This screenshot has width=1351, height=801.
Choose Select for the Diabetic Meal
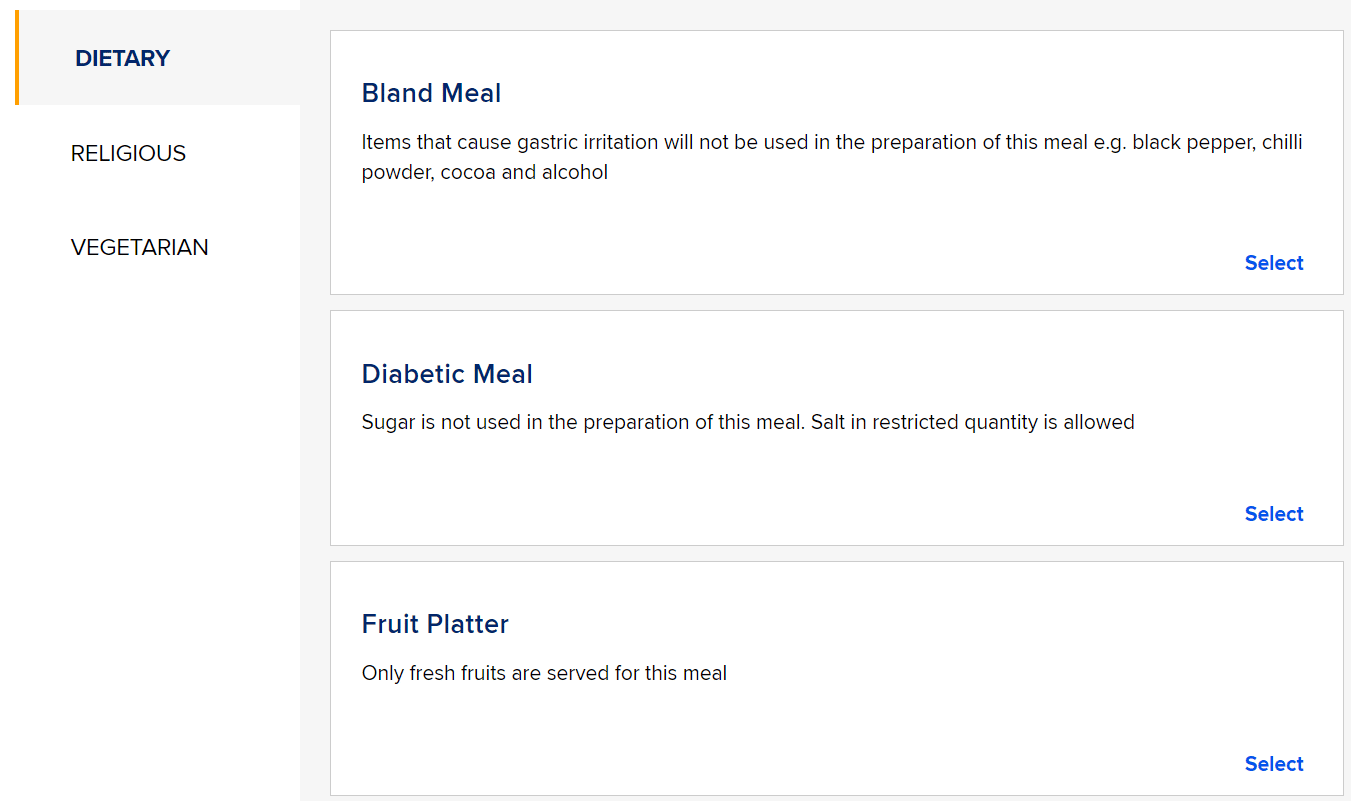(x=1273, y=514)
